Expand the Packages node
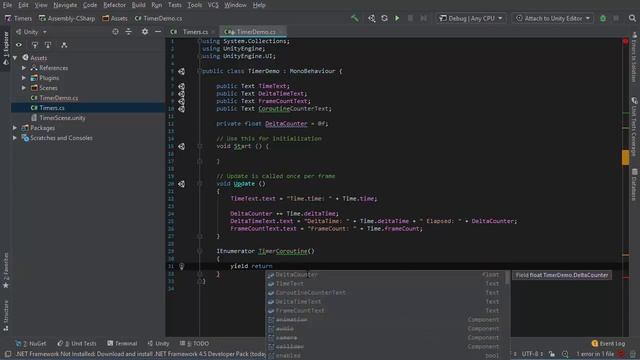This screenshot has height=360, width=640. tap(15, 128)
